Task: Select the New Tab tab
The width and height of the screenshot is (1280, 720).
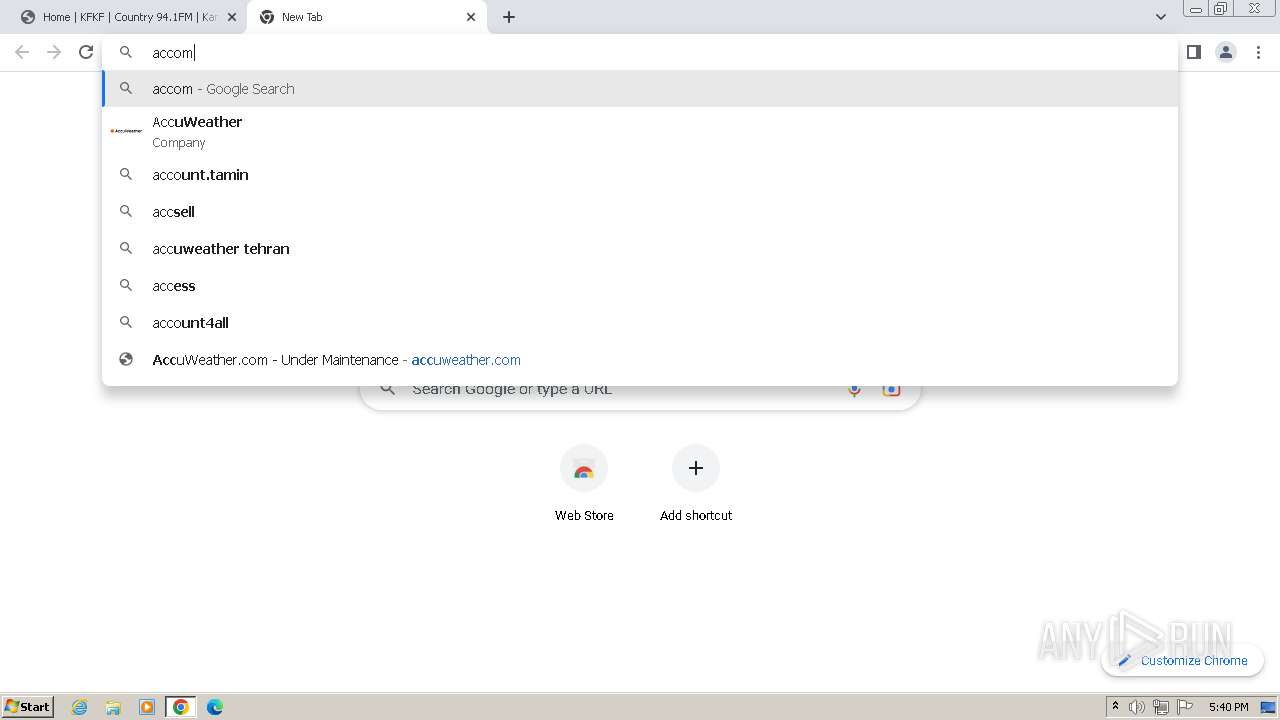Action: coord(366,17)
